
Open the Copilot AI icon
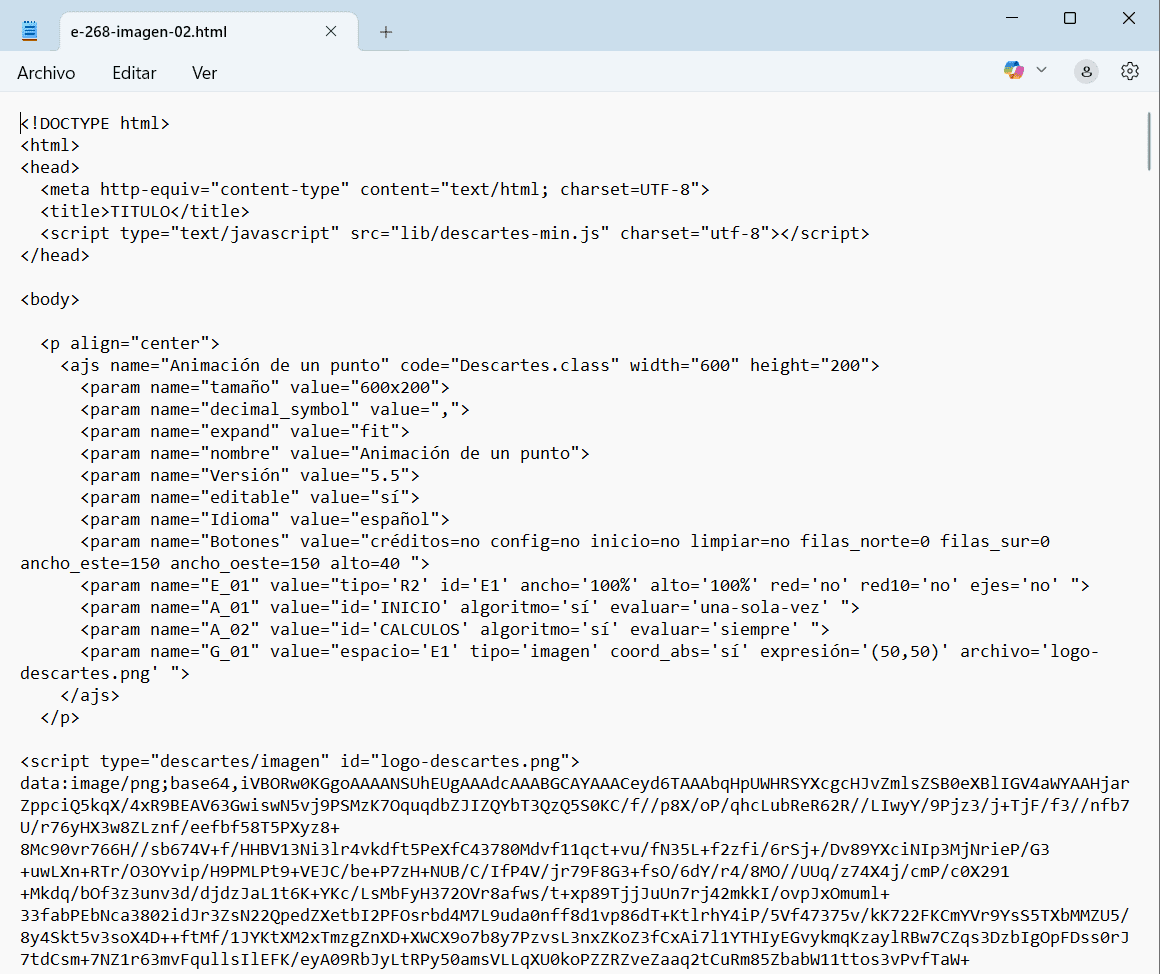click(x=1014, y=70)
